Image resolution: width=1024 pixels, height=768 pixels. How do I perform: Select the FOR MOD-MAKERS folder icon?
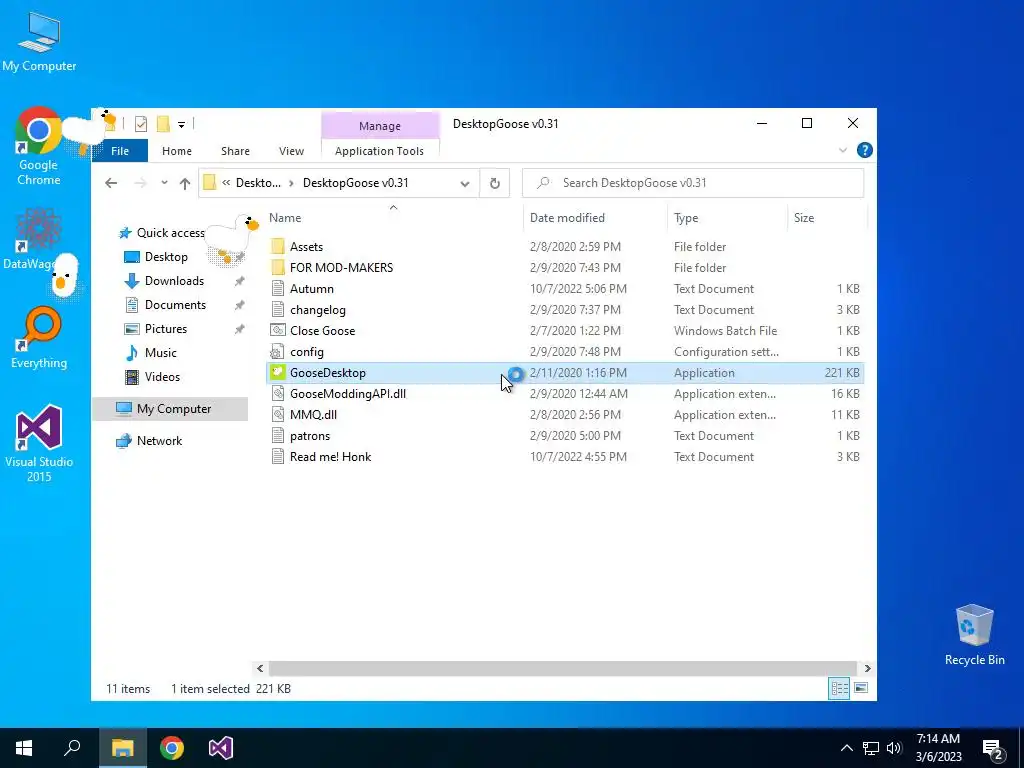[278, 267]
